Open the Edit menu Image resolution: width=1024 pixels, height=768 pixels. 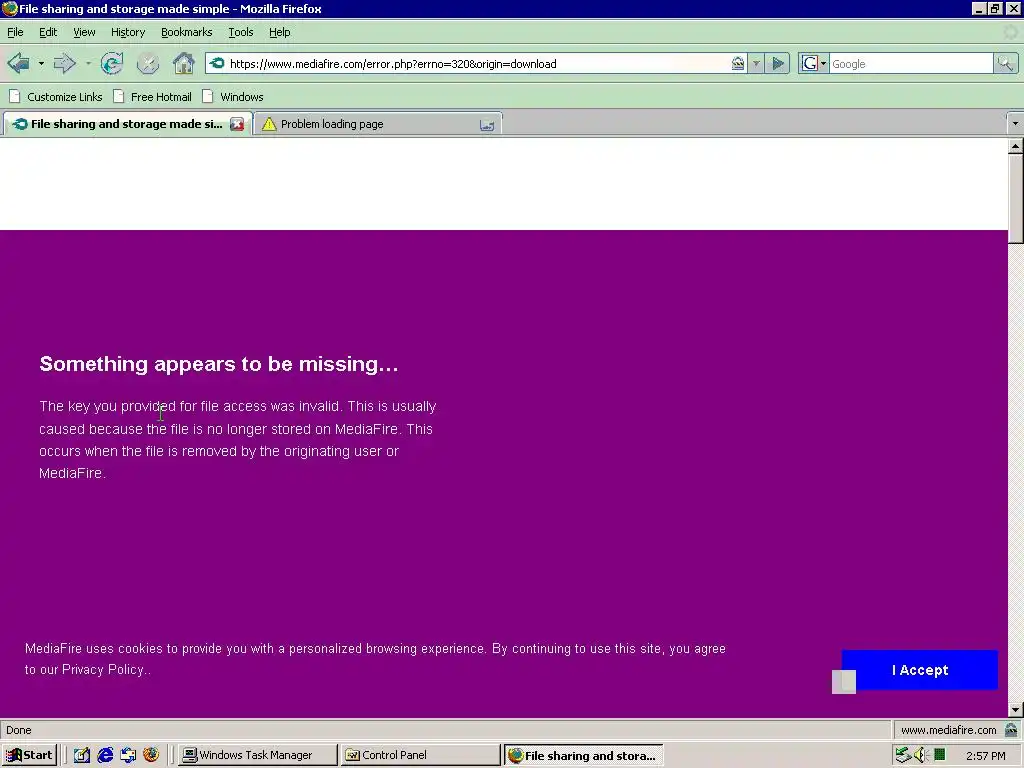[x=48, y=32]
